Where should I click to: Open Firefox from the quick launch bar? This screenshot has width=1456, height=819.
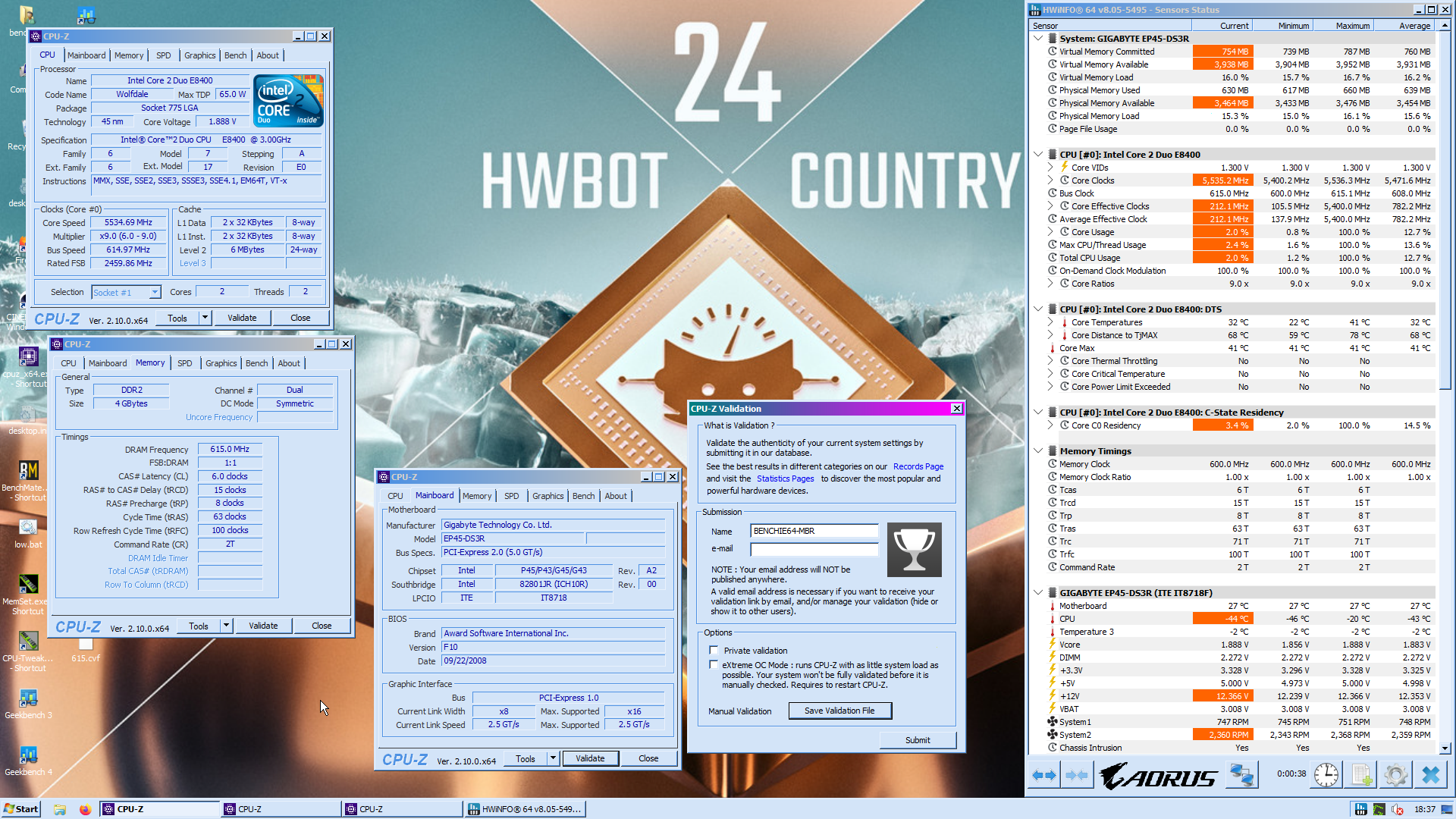(x=85, y=809)
